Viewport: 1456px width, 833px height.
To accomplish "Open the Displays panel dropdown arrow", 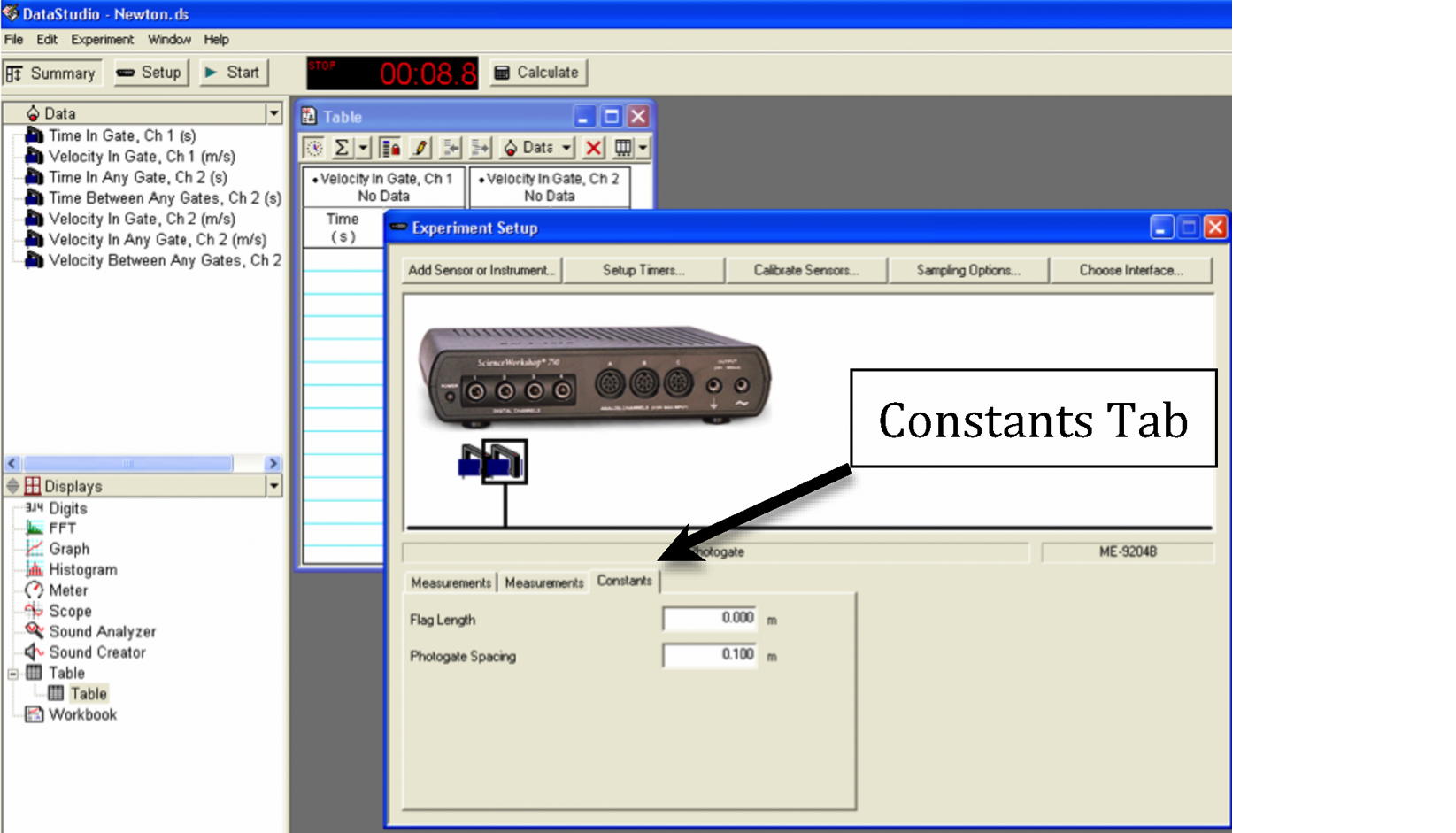I will point(273,486).
